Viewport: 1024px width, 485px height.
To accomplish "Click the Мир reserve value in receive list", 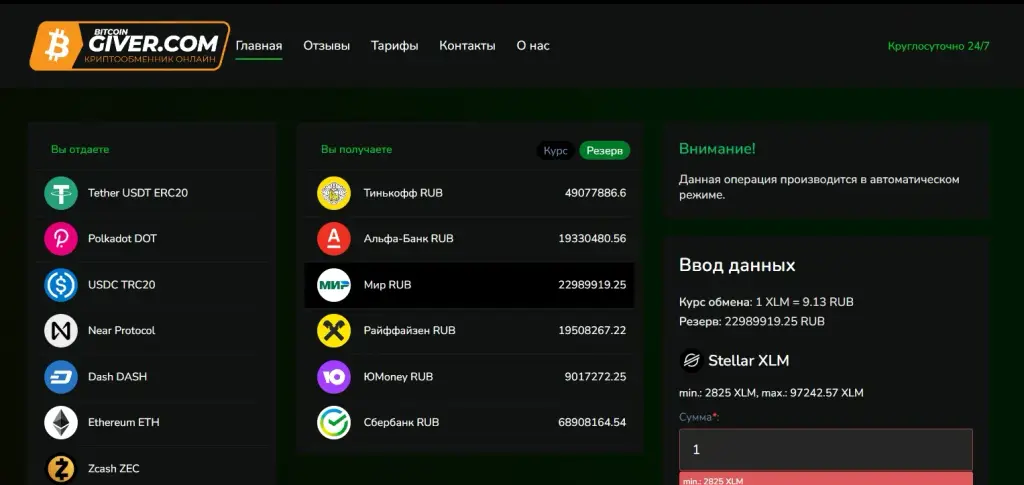I will pyautogui.click(x=592, y=285).
